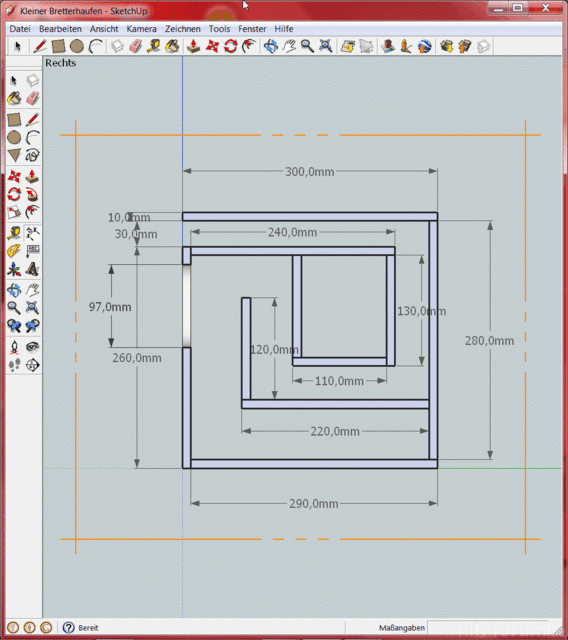Pick the Tape Measure tool in the left tool set
The width and height of the screenshot is (568, 640).
click(x=14, y=233)
